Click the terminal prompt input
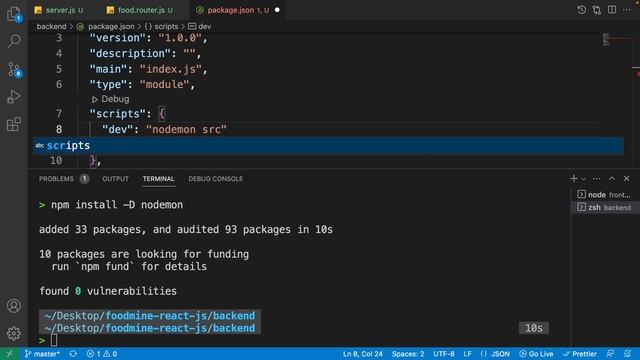The height and width of the screenshot is (360, 640). pyautogui.click(x=54, y=340)
